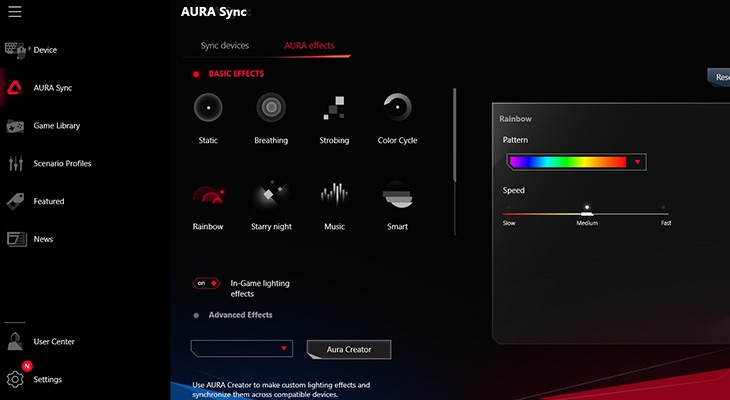Select the Advanced Effects radio button
Viewport: 730px width, 400px height.
click(196, 315)
